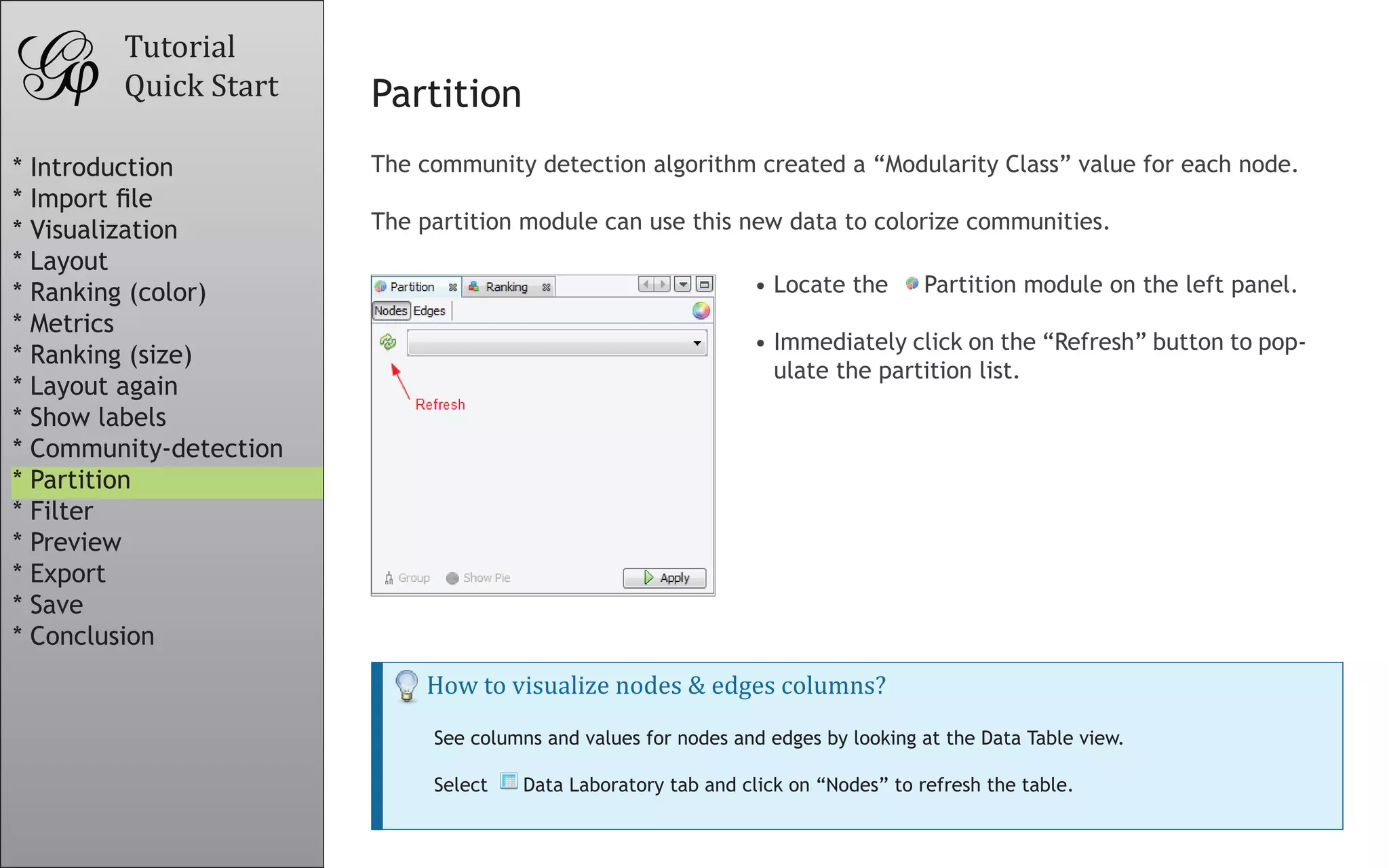The image size is (1389, 868).
Task: Open the tab list dropdown arrow button
Action: (683, 284)
